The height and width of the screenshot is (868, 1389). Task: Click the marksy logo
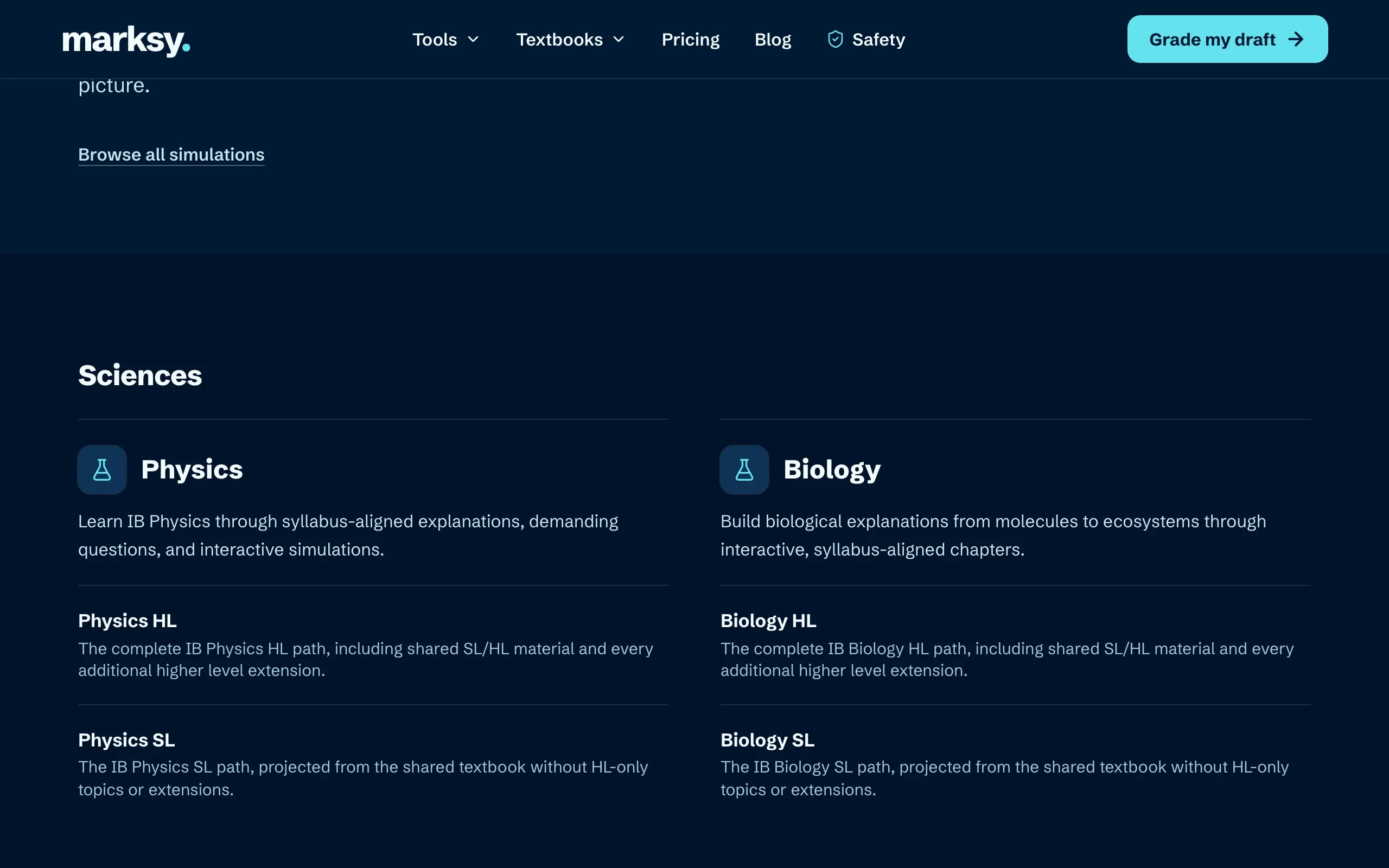click(126, 40)
